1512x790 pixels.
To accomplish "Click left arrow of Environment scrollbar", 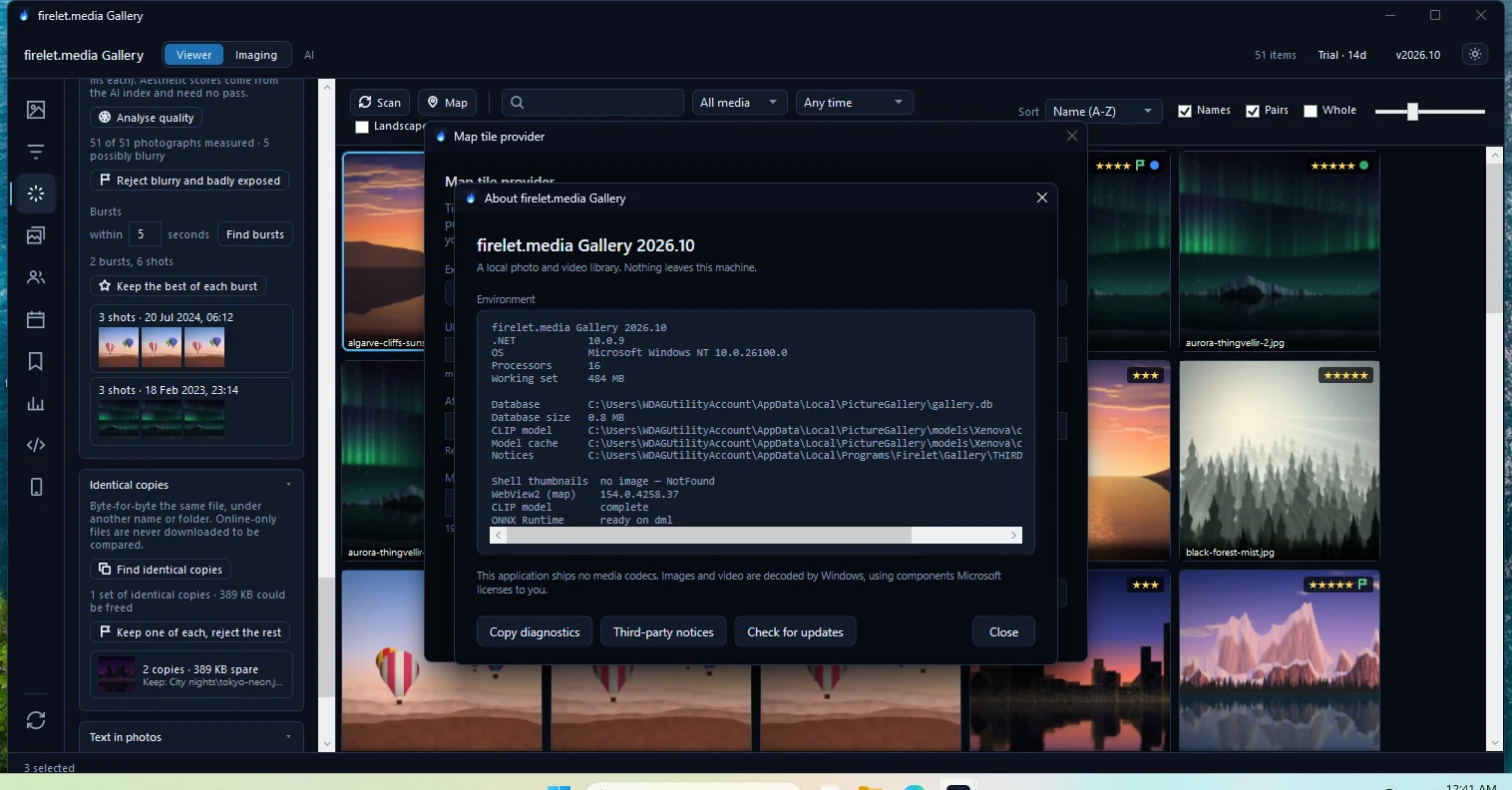I will (x=499, y=536).
